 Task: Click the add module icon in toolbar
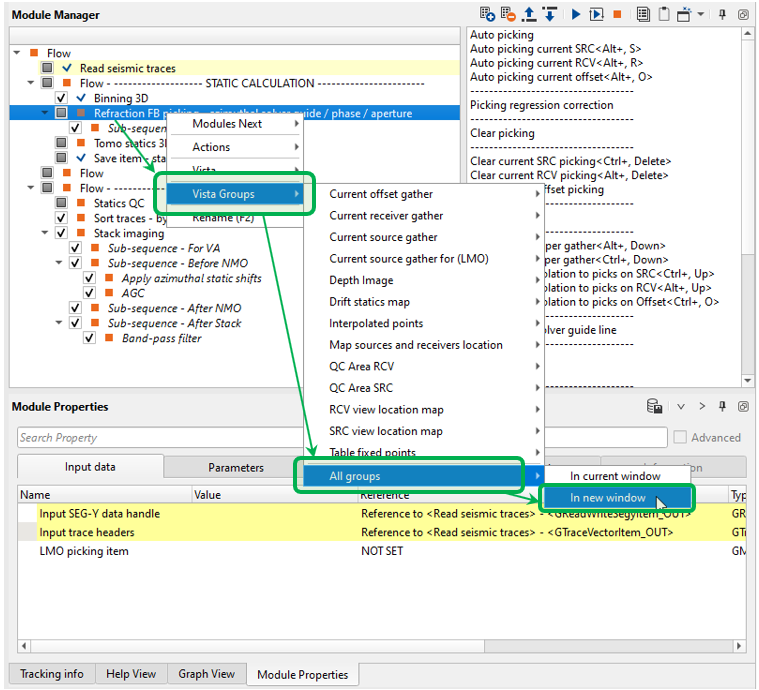point(487,14)
